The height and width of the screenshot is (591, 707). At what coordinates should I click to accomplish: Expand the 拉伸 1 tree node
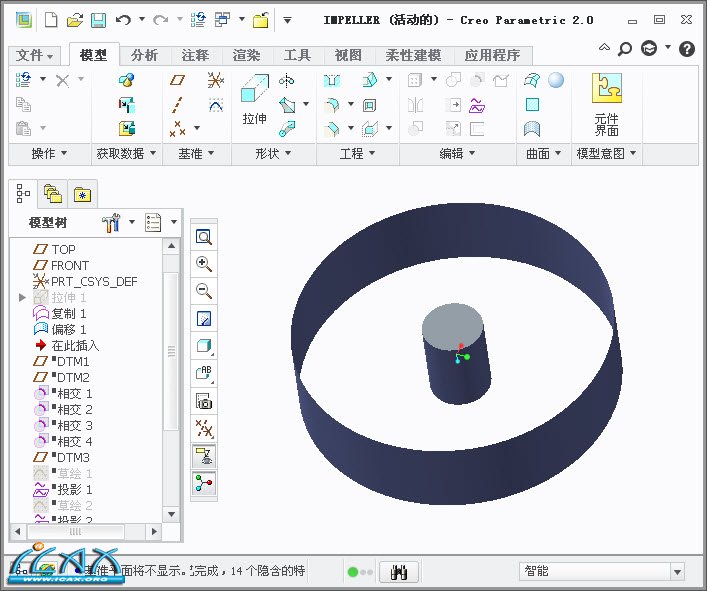click(x=22, y=297)
